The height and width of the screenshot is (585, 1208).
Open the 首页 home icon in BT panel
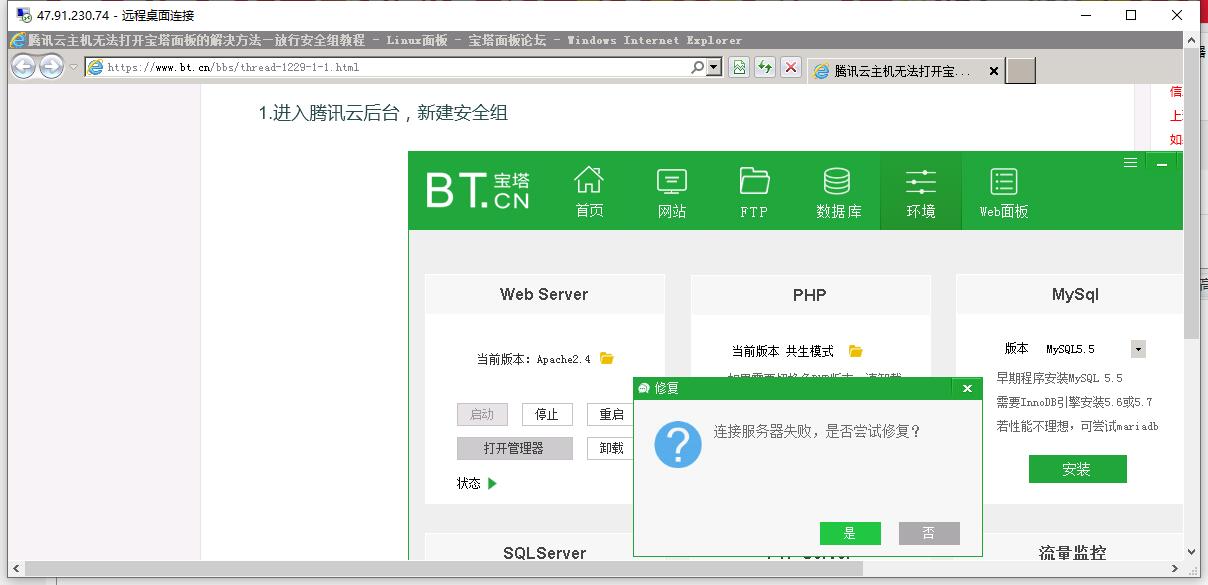click(589, 191)
